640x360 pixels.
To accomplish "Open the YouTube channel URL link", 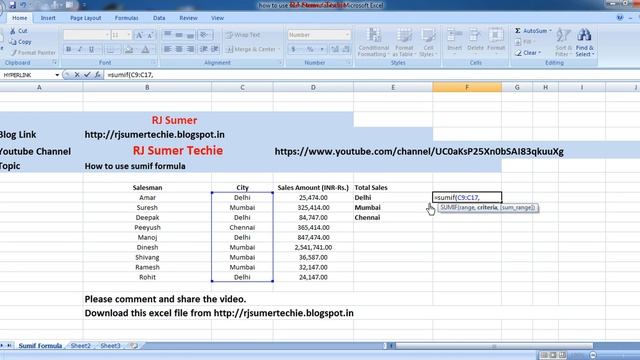I will pyautogui.click(x=419, y=151).
